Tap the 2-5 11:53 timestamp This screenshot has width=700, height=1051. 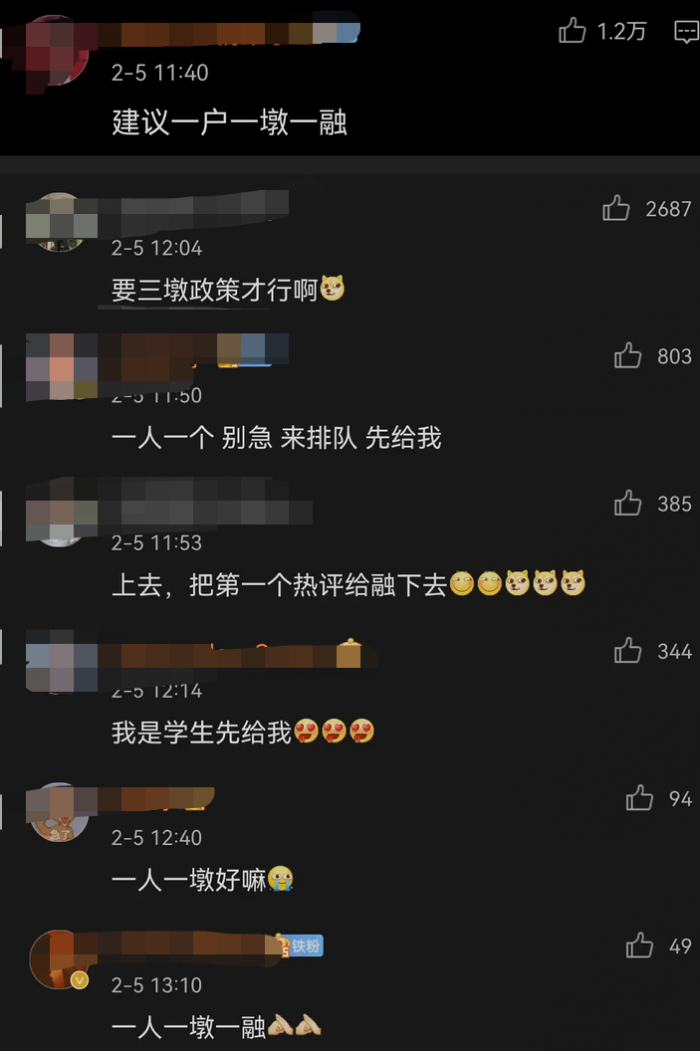(156, 542)
